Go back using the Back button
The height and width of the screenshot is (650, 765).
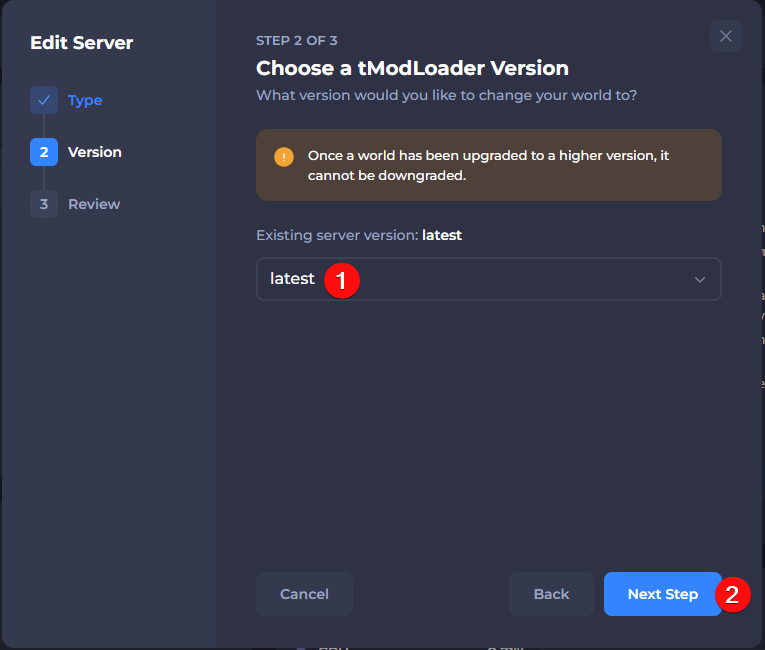551,594
